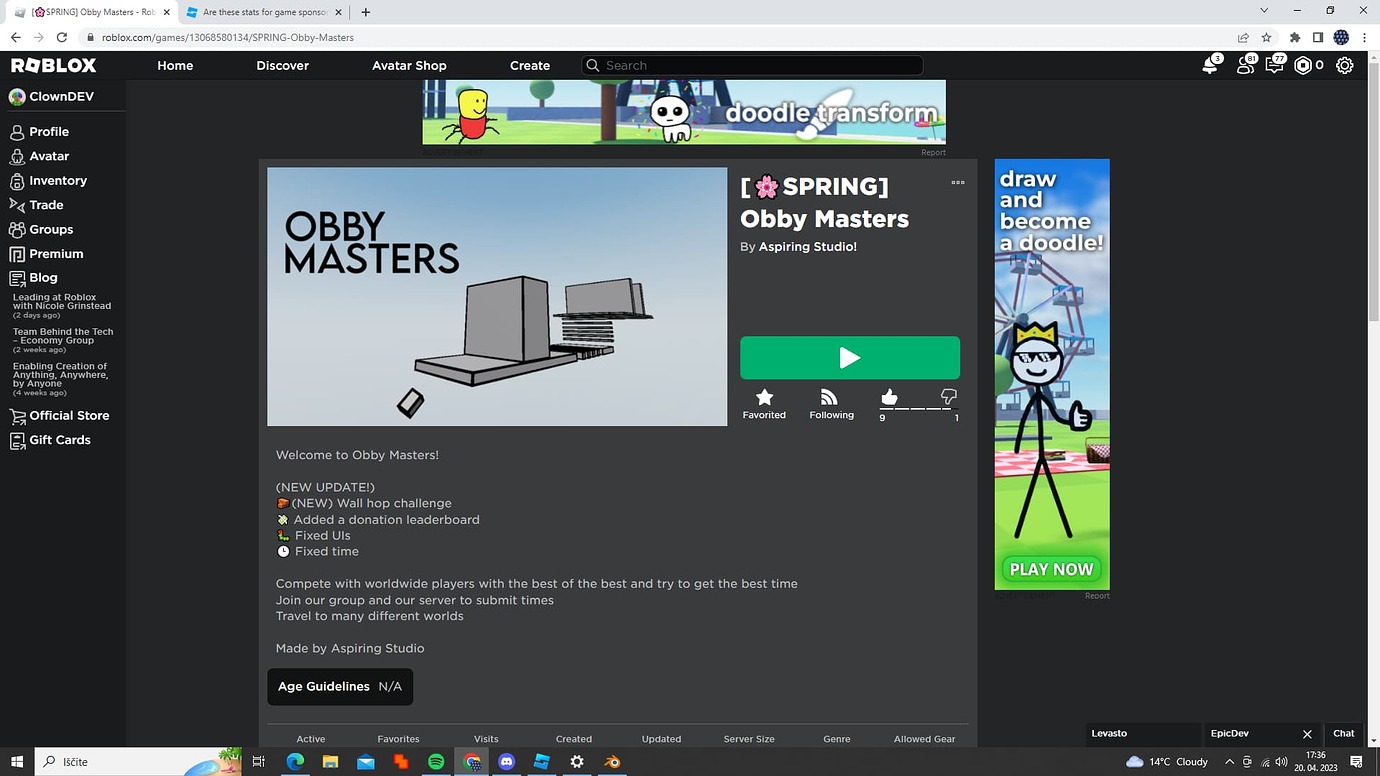The height and width of the screenshot is (776, 1380).
Task: Open the Chrome browser menu
Action: click(1364, 36)
